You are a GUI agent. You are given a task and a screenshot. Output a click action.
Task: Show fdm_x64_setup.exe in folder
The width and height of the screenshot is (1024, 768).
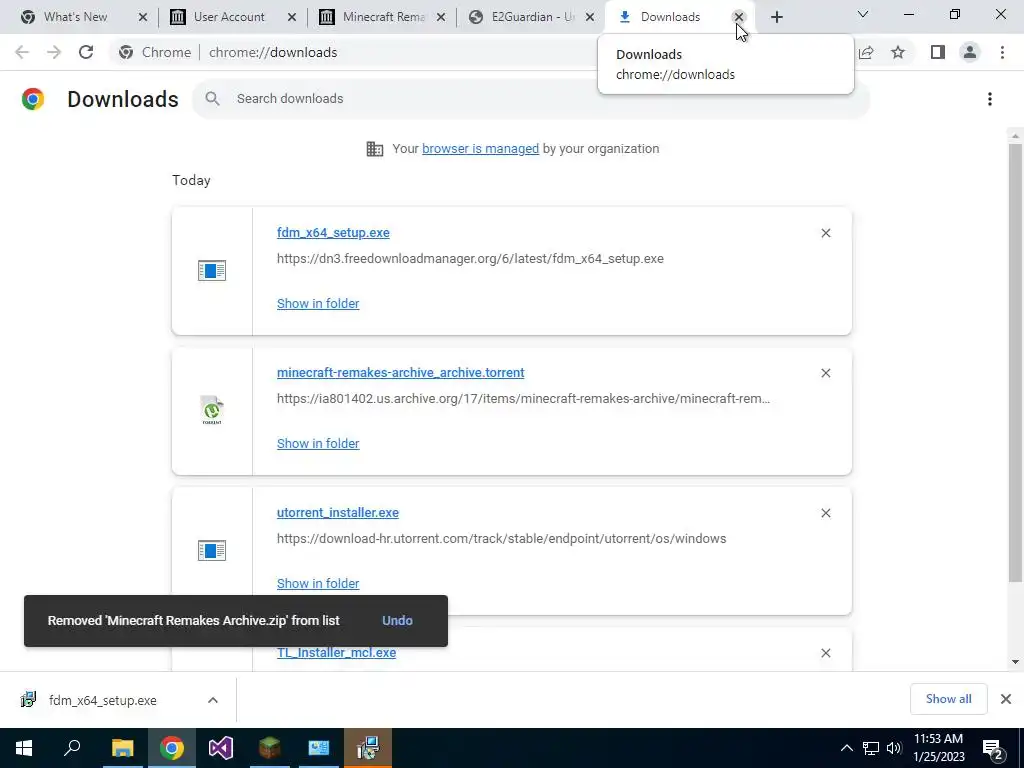point(318,304)
